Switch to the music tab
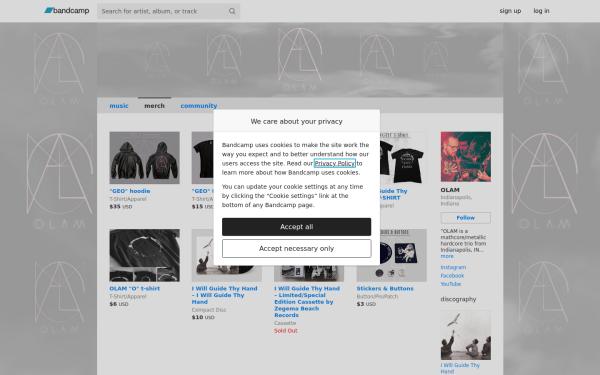This screenshot has width=600, height=375. click(119, 106)
